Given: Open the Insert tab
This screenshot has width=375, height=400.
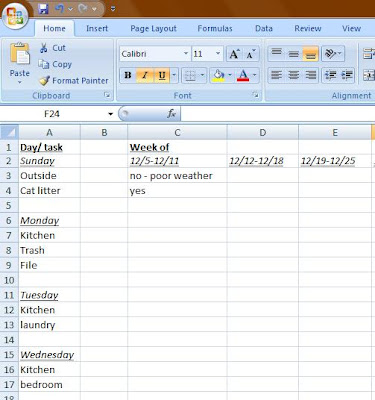Looking at the screenshot, I should tap(97, 29).
